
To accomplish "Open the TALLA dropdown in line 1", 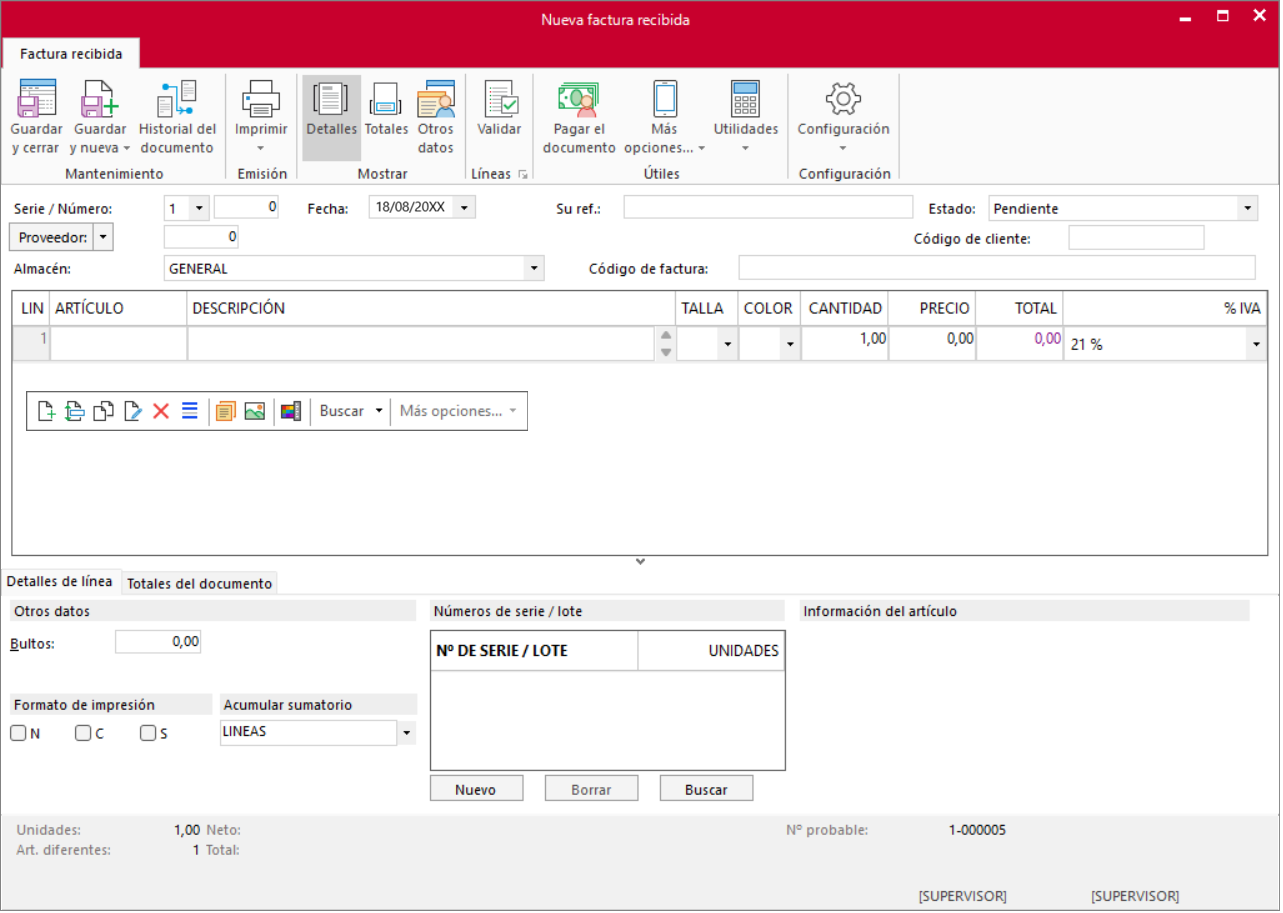I will pyautogui.click(x=727, y=344).
